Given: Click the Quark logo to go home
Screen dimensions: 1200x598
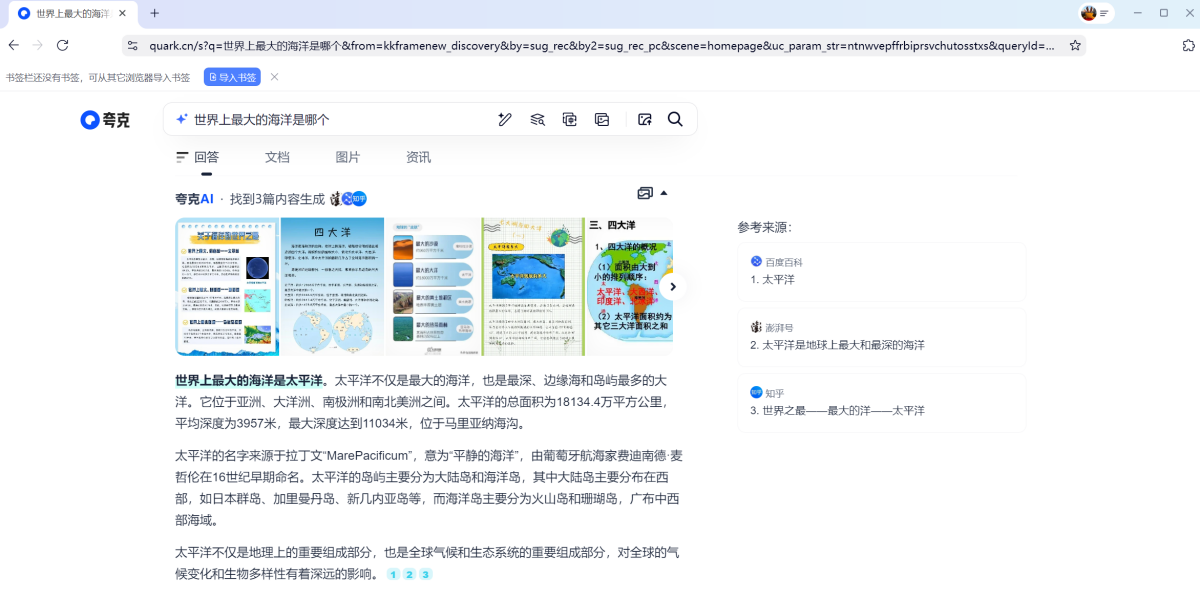Looking at the screenshot, I should pyautogui.click(x=106, y=120).
